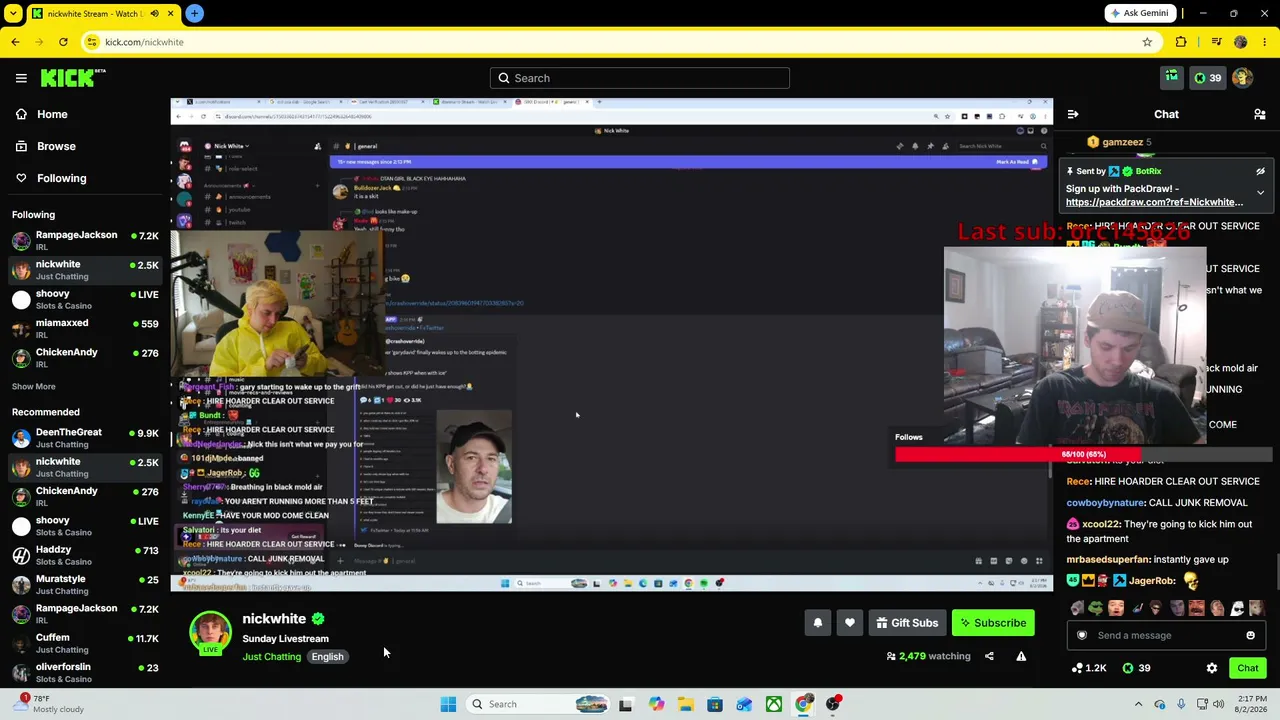Go back in Chrome navigation
The image size is (1280, 720).
click(x=15, y=42)
